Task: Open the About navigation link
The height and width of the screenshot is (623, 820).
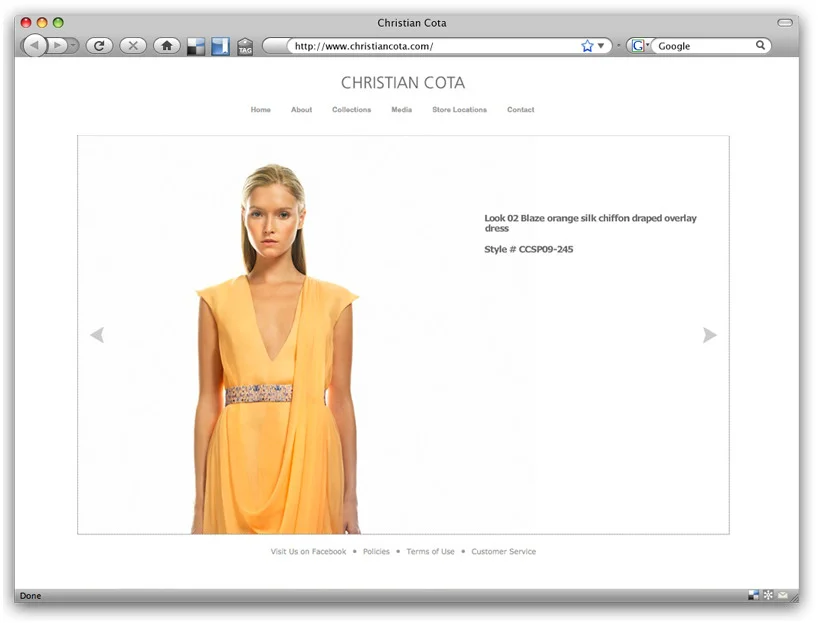Action: (x=301, y=110)
